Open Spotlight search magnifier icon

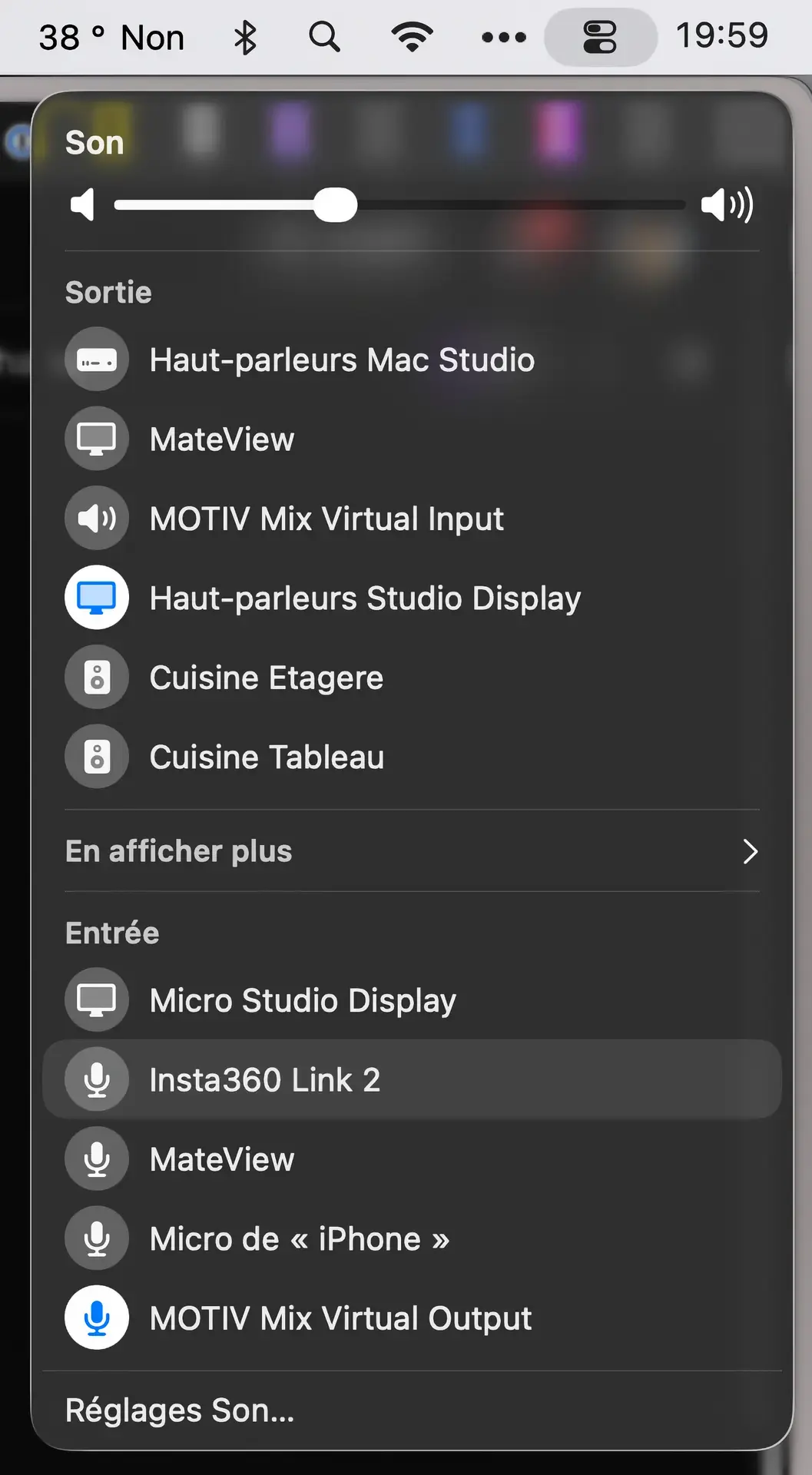(x=324, y=37)
